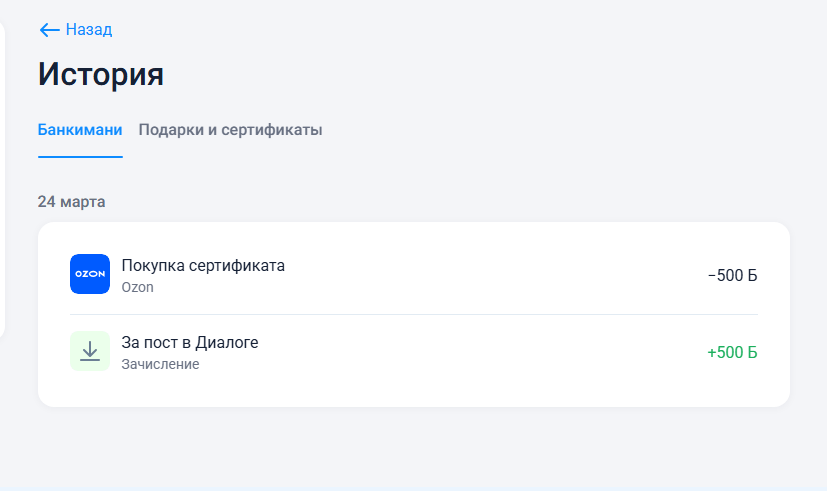Click the left side panel edge
The image size is (827, 491).
coord(2,179)
